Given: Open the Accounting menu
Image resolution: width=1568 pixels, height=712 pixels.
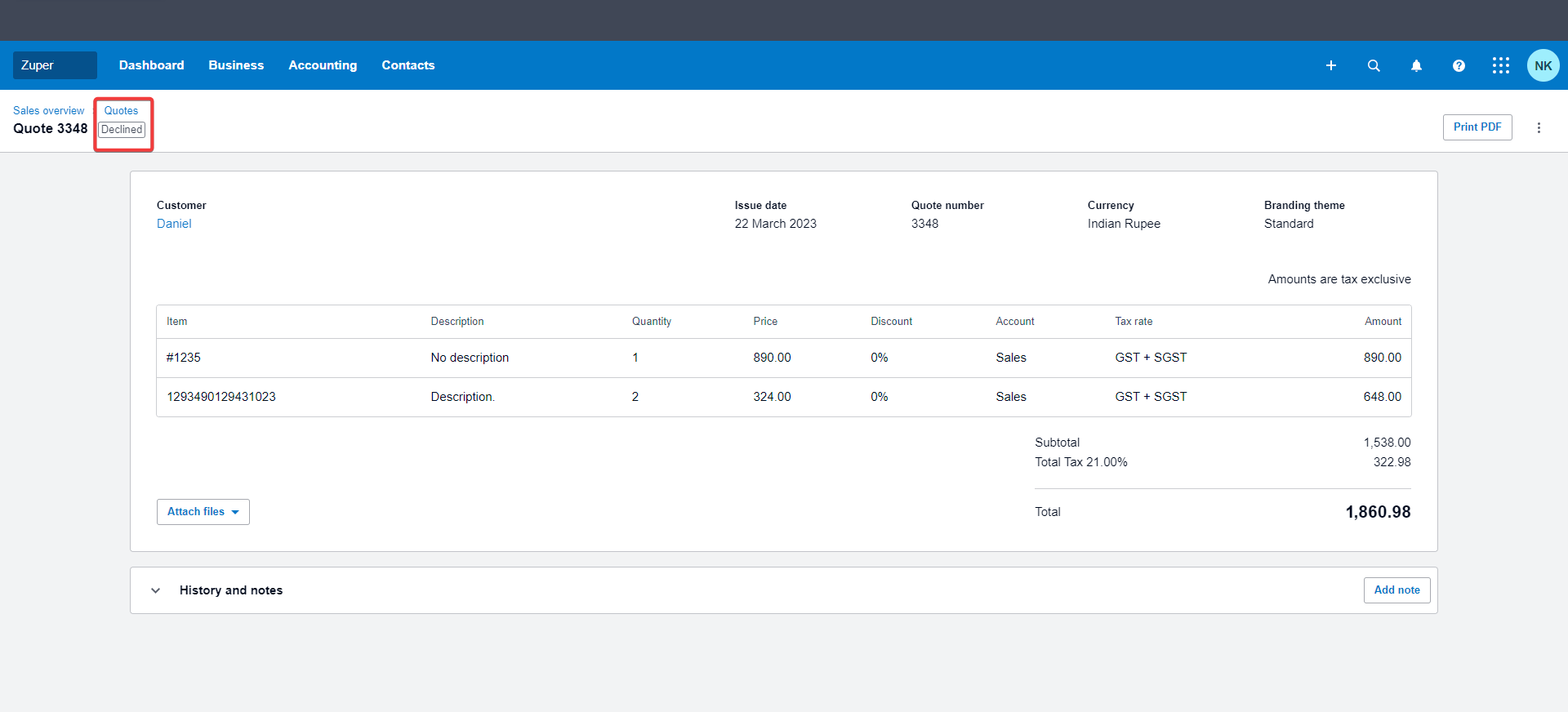Looking at the screenshot, I should (x=323, y=65).
